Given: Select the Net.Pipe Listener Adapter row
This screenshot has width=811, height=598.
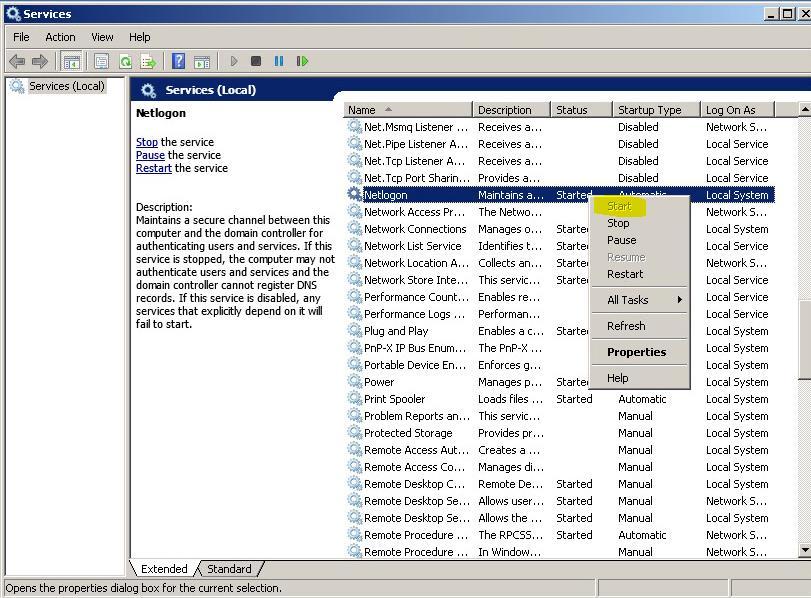Looking at the screenshot, I should coord(561,144).
